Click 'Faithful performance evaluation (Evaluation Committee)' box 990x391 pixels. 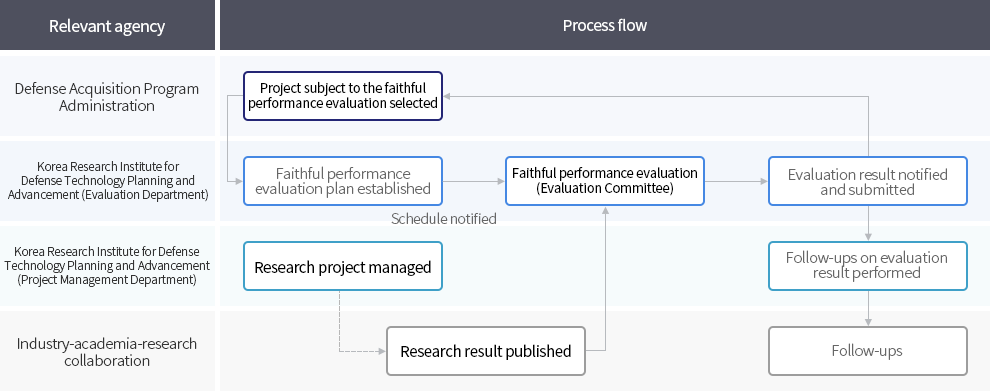605,181
